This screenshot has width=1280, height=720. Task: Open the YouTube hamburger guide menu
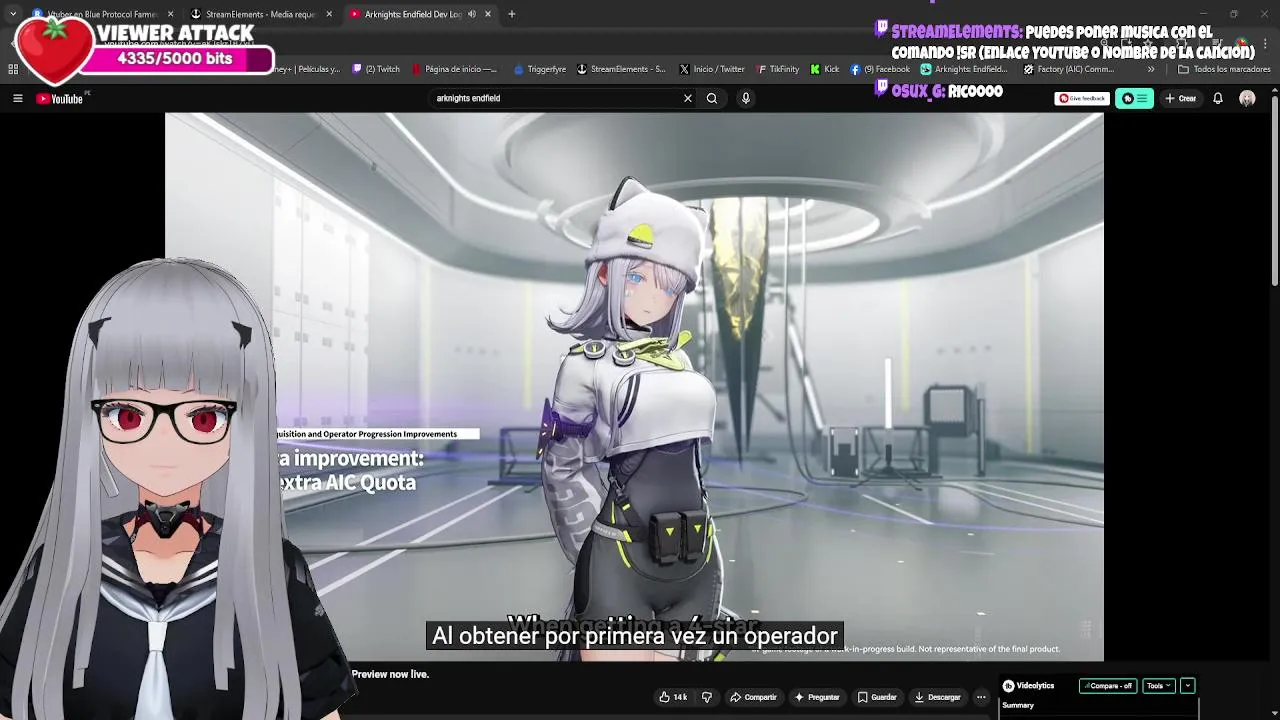17,98
